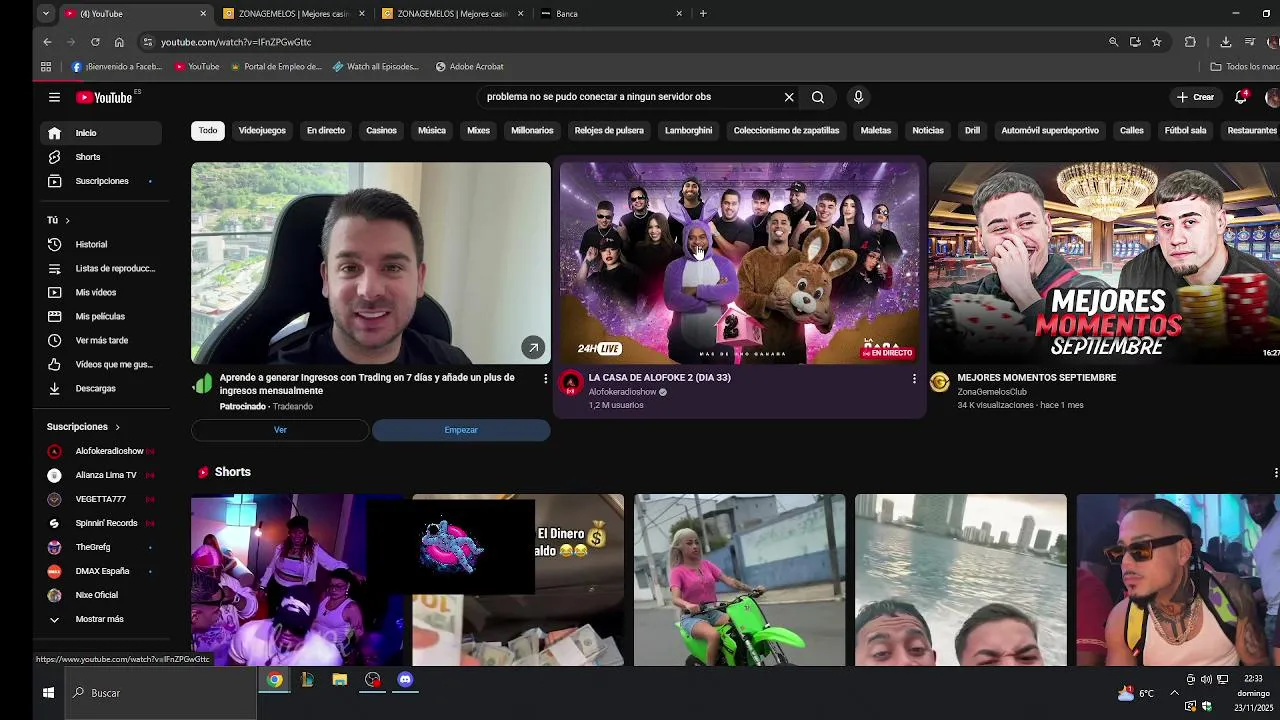
Task: Open Inicio in the sidebar
Action: pyautogui.click(x=101, y=133)
